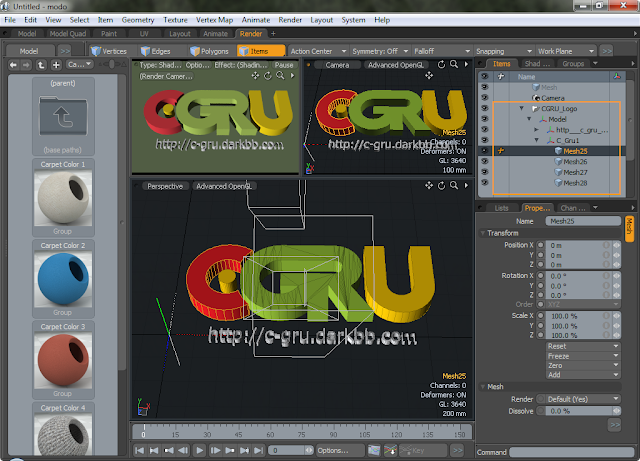Image resolution: width=640 pixels, height=461 pixels.
Task: Open Action Center dropdown
Action: [x=318, y=51]
